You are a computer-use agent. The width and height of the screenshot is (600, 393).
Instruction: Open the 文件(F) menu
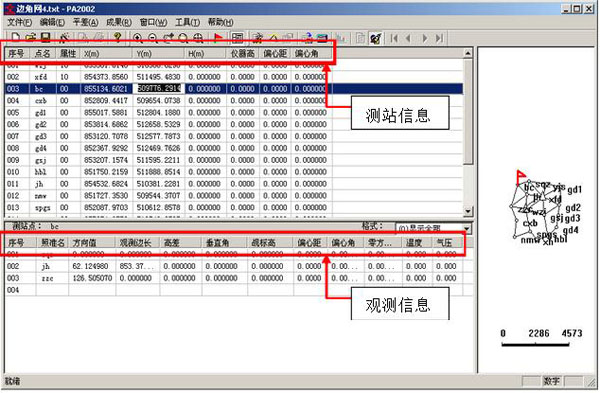(20, 22)
